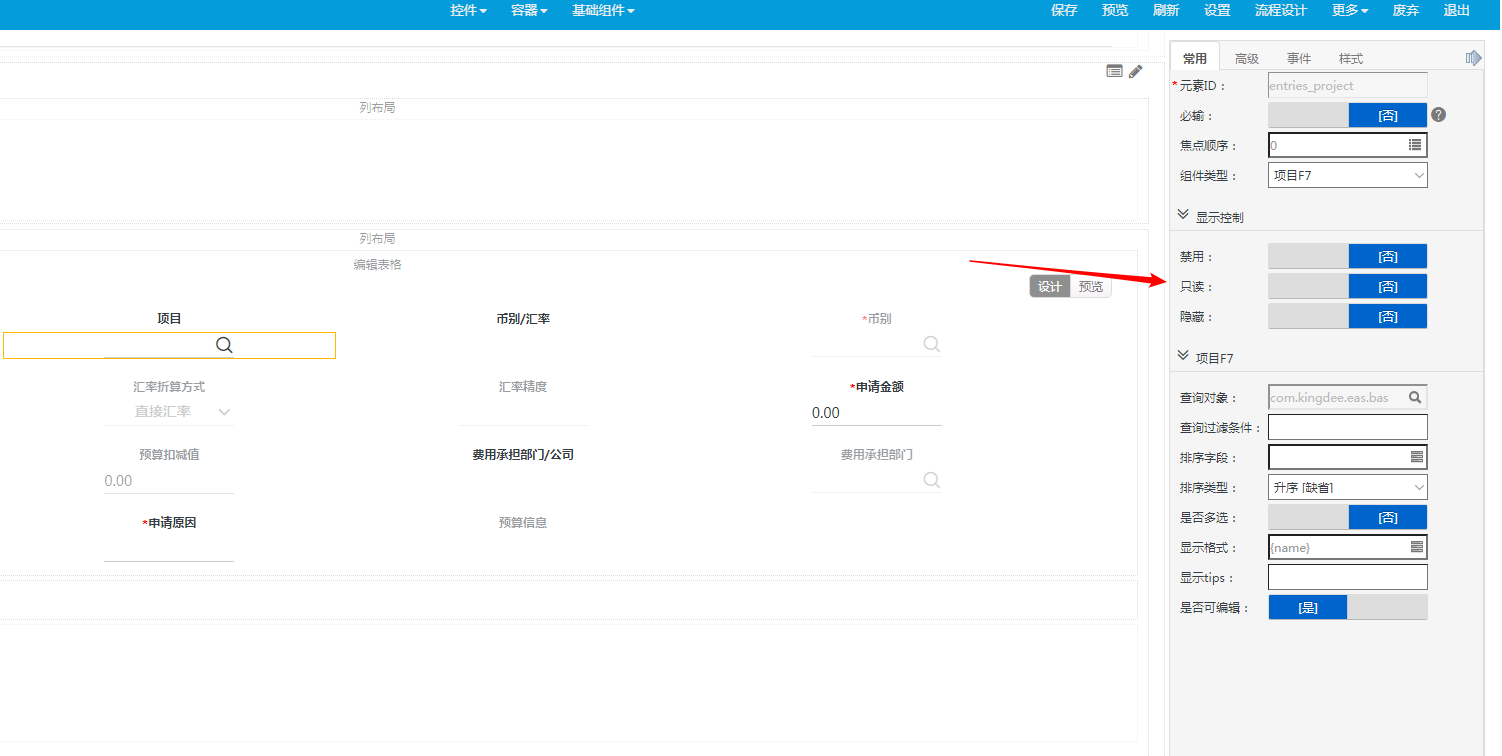
Task: Toggle the 隐藏 switch
Action: click(1347, 317)
